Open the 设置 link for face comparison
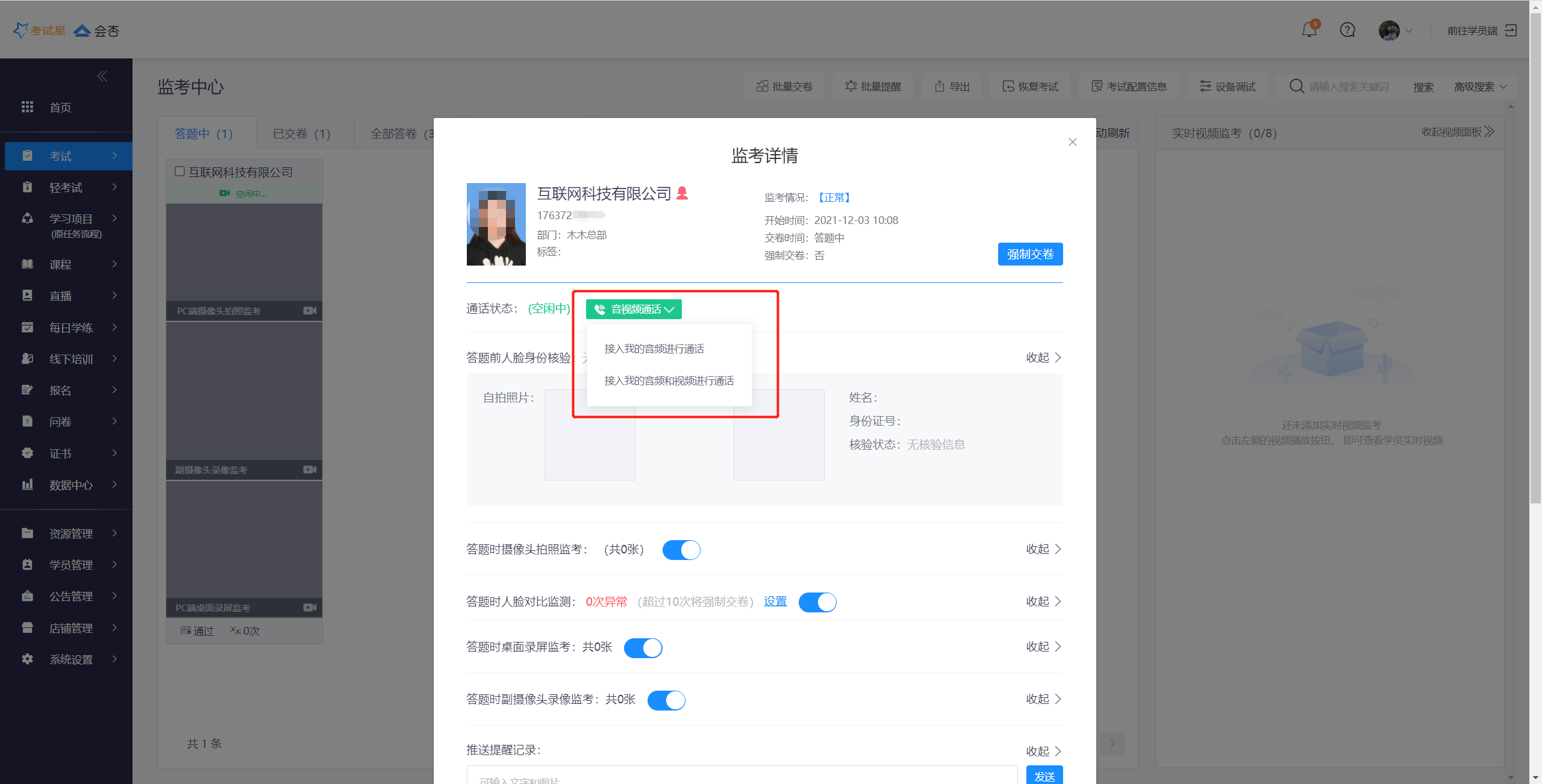 pyautogui.click(x=775, y=601)
